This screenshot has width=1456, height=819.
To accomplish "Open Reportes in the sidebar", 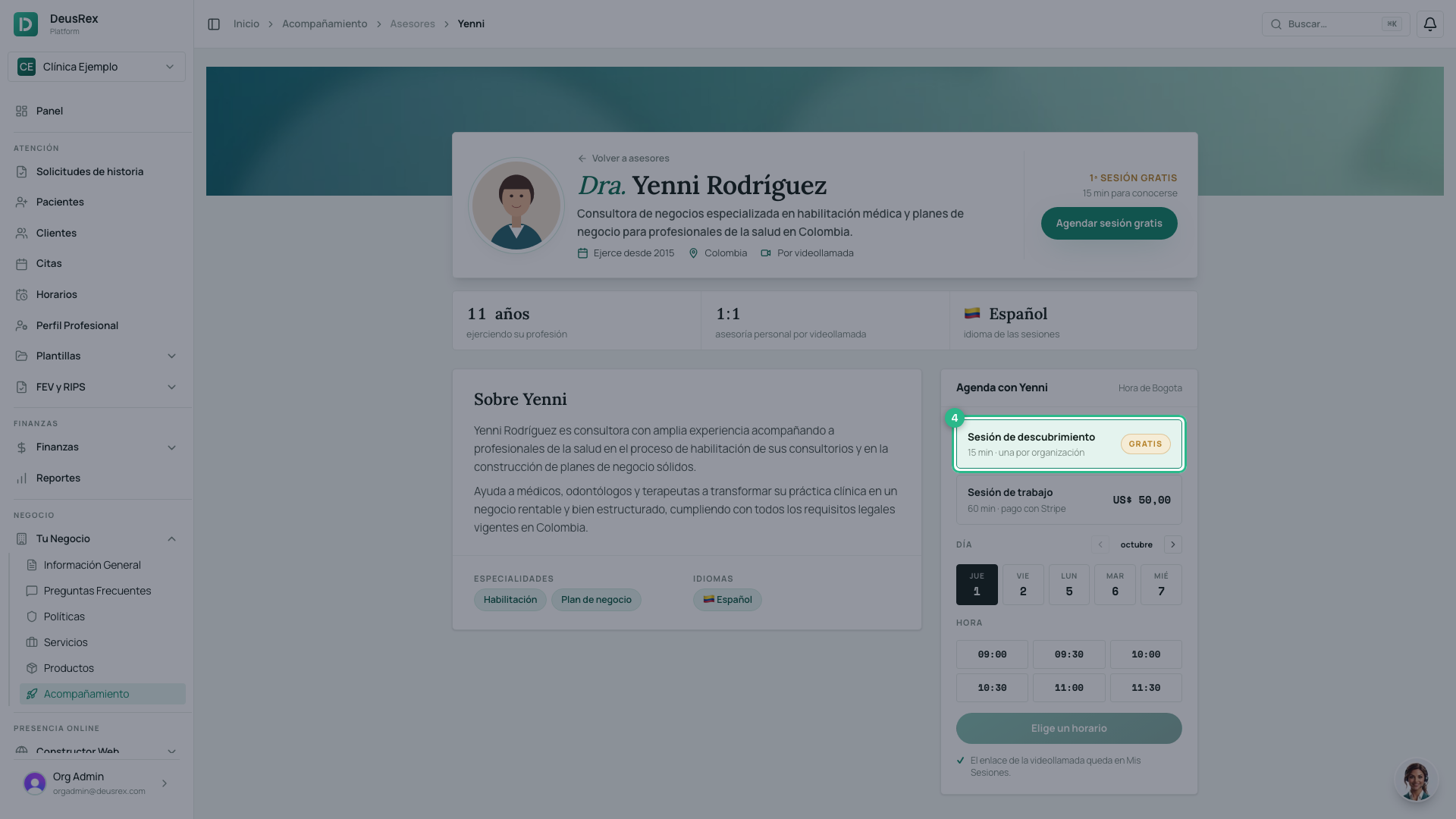I will tap(96, 479).
